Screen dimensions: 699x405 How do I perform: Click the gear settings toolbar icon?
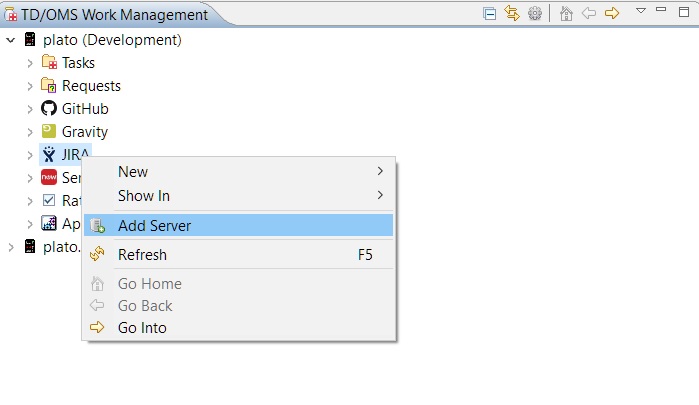pyautogui.click(x=535, y=14)
